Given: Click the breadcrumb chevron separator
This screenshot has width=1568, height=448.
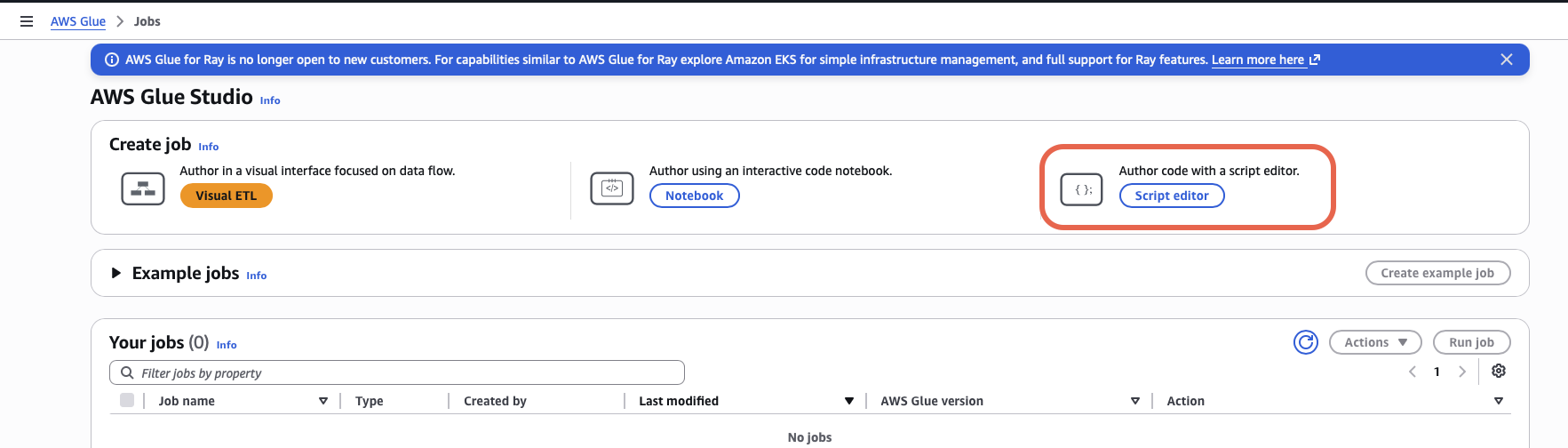Looking at the screenshot, I should [120, 21].
